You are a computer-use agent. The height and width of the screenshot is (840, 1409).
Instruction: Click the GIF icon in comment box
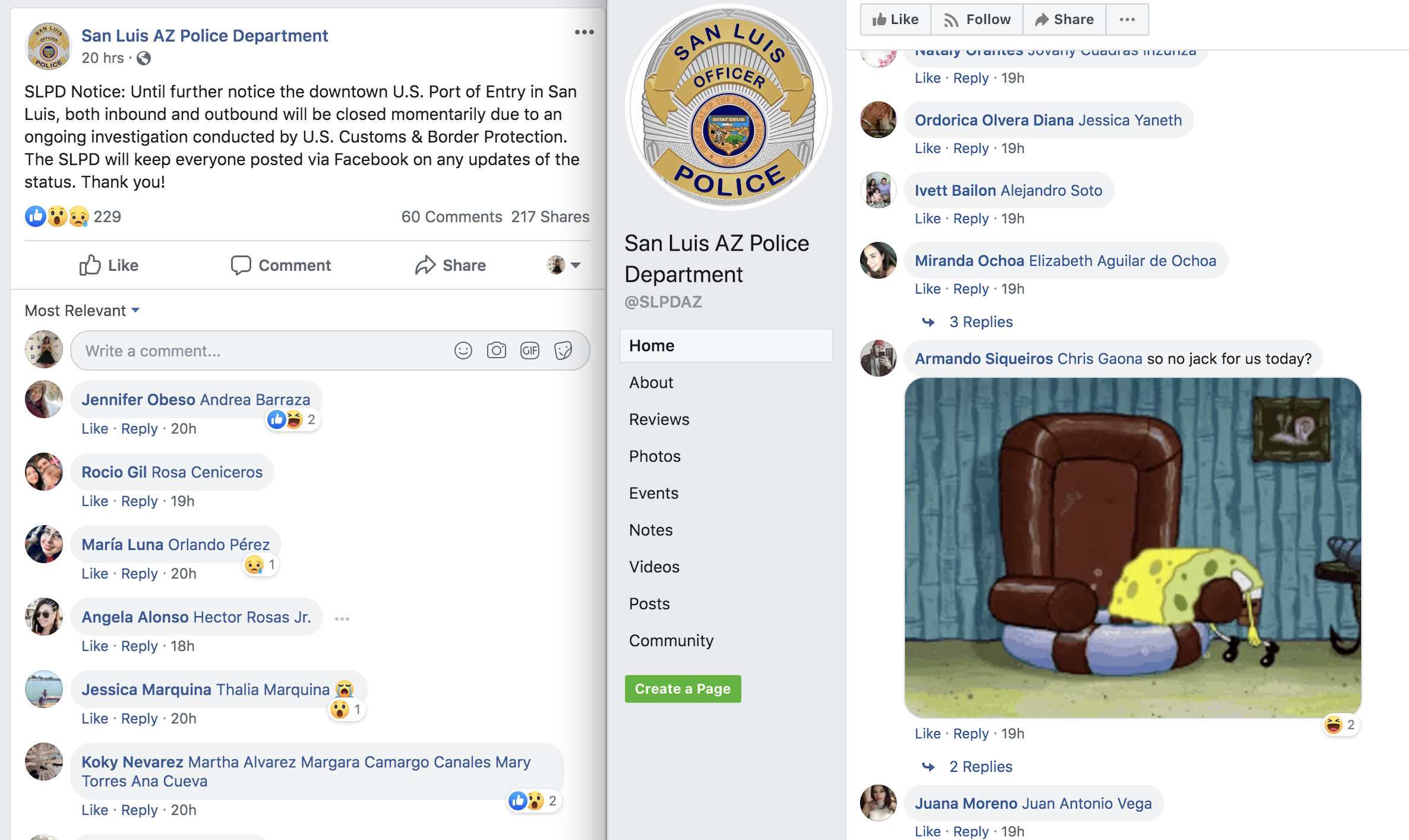(x=529, y=350)
